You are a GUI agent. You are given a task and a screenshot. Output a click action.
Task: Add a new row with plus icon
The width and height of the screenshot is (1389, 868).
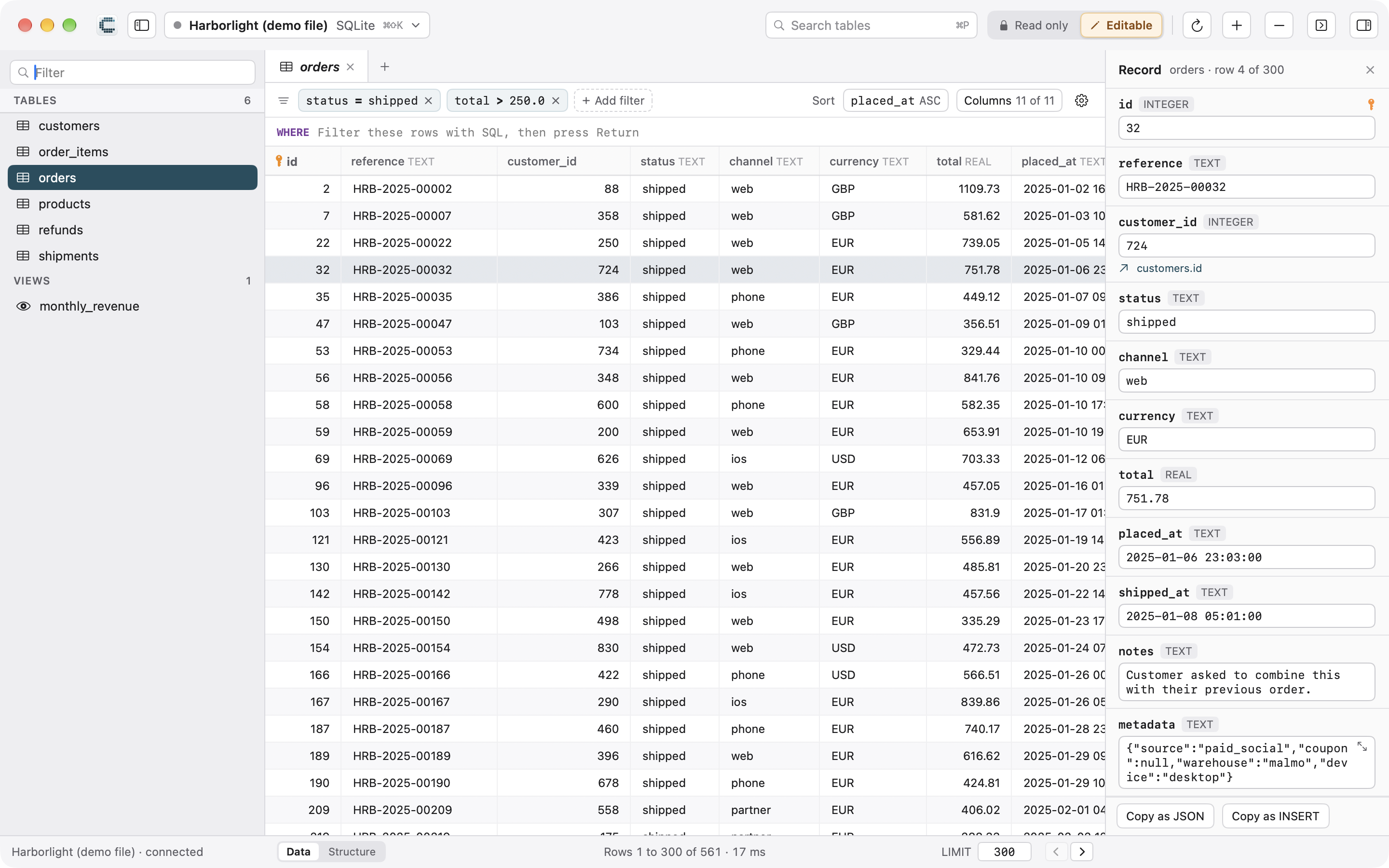pyautogui.click(x=1236, y=25)
